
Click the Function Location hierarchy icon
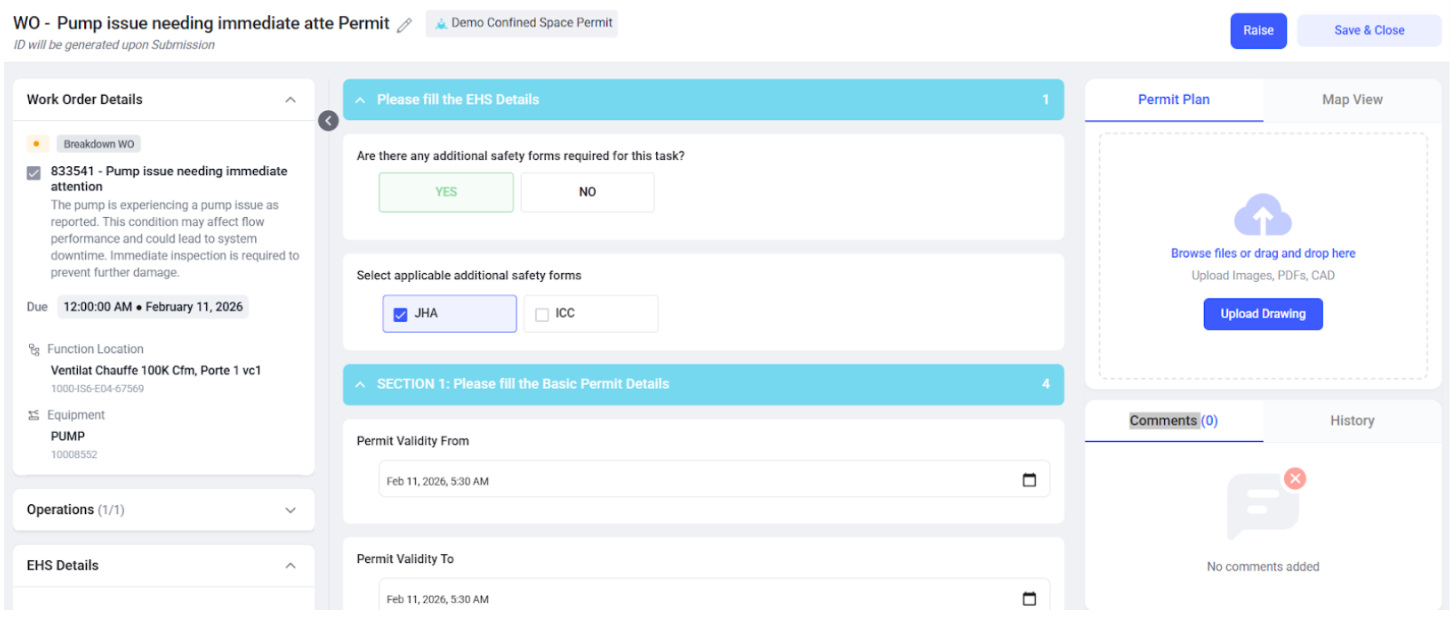34,350
